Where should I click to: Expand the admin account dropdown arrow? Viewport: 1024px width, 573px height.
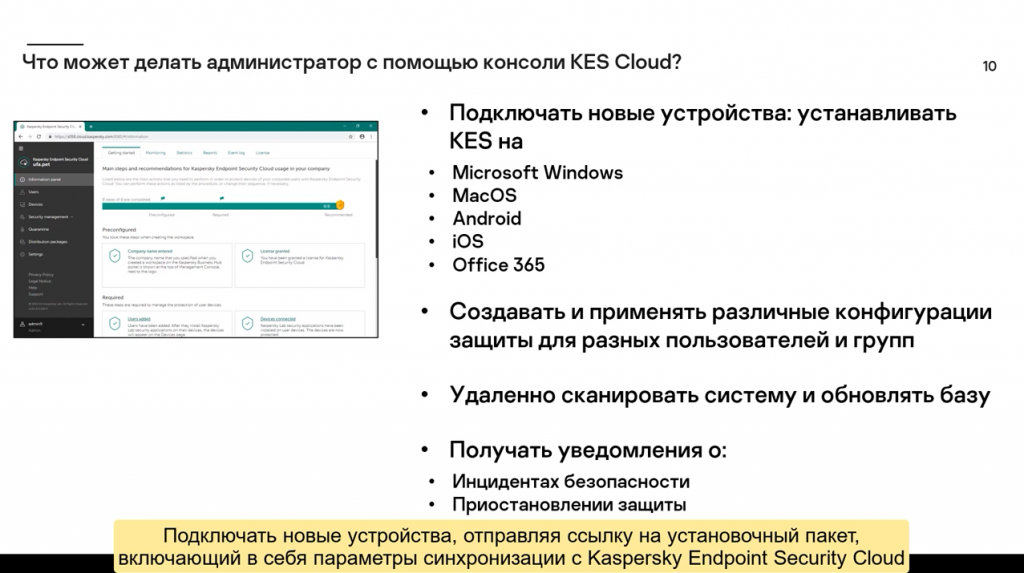(x=83, y=325)
